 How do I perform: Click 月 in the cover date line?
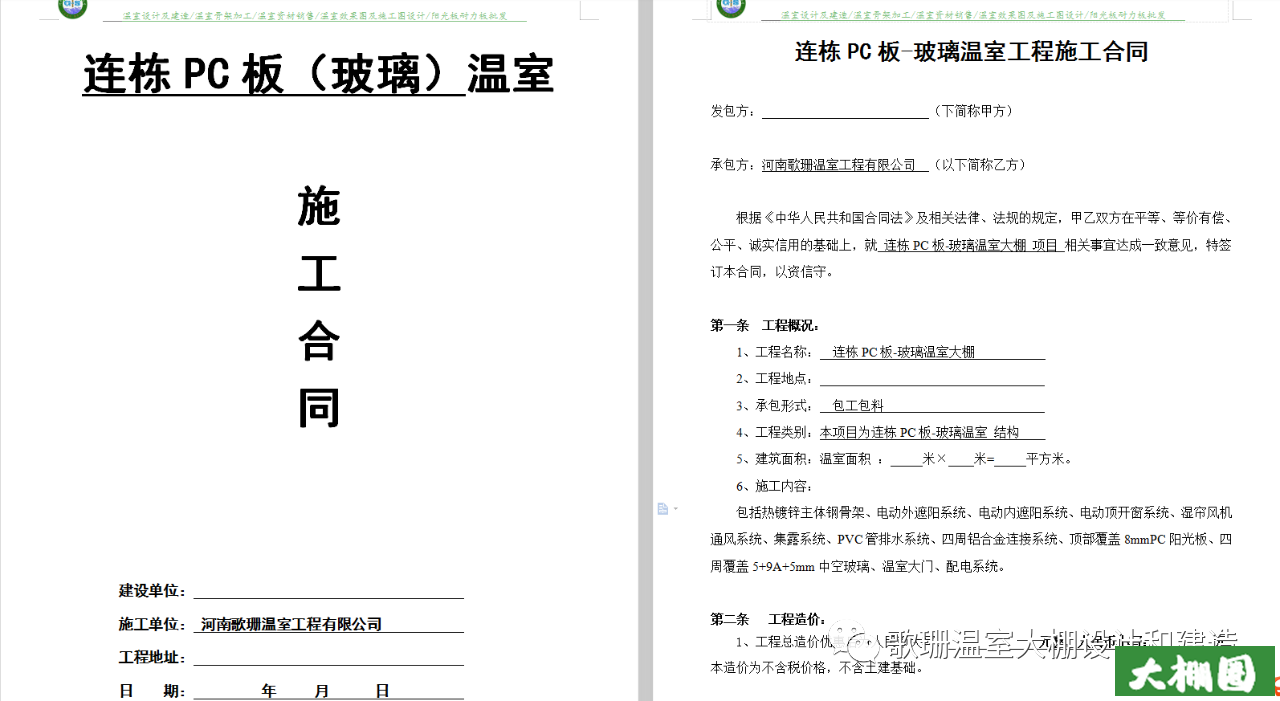(x=321, y=691)
